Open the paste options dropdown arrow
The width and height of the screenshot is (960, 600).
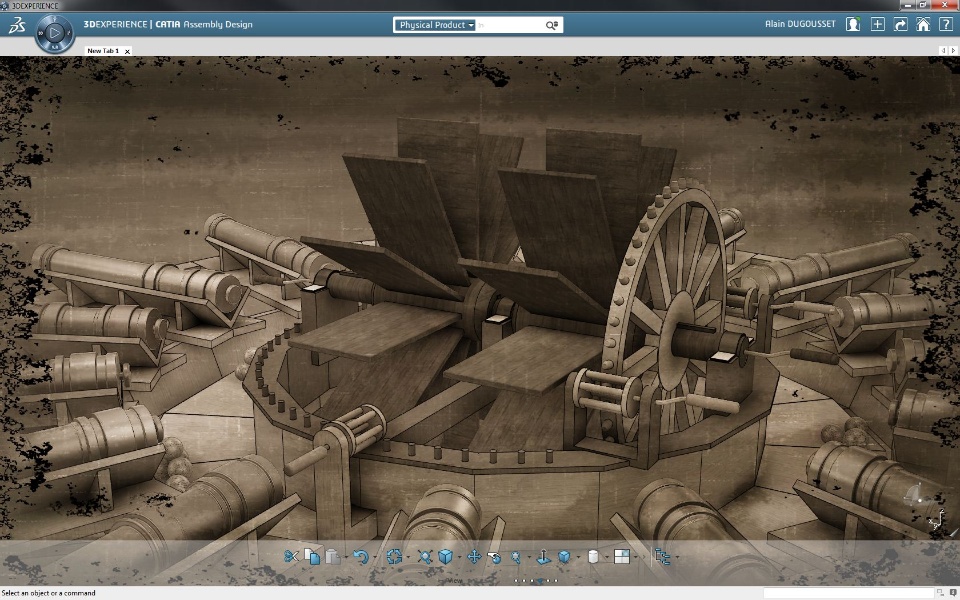tap(347, 557)
